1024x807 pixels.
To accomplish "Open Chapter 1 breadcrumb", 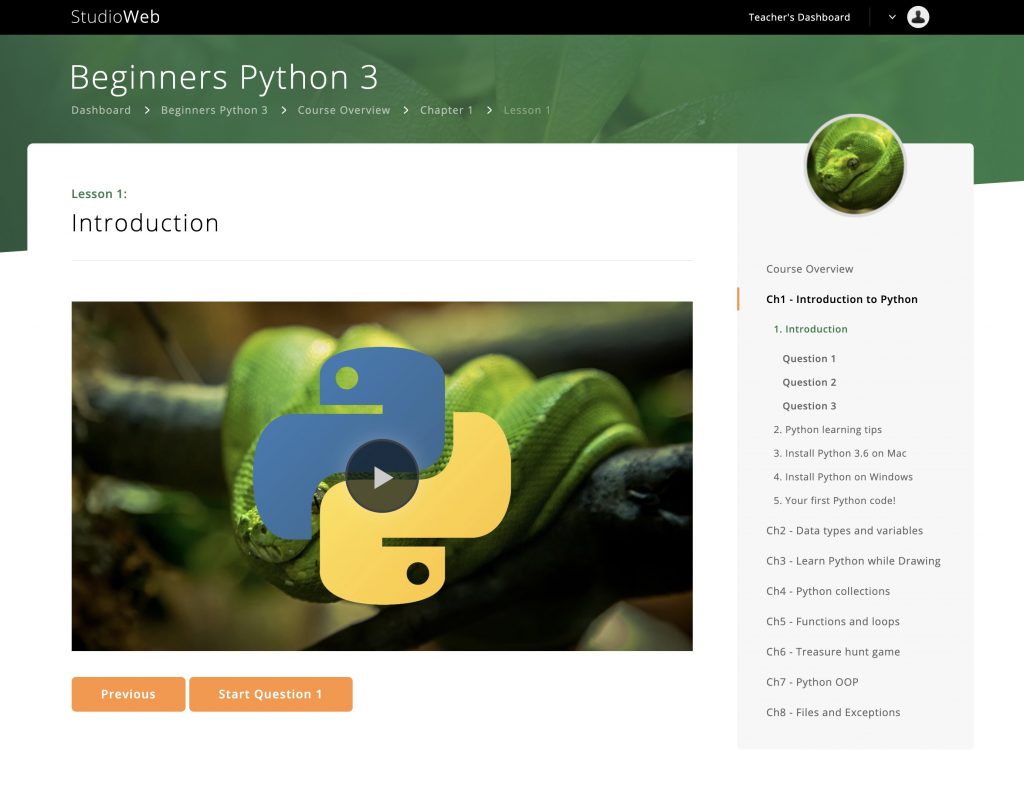I will pos(447,110).
